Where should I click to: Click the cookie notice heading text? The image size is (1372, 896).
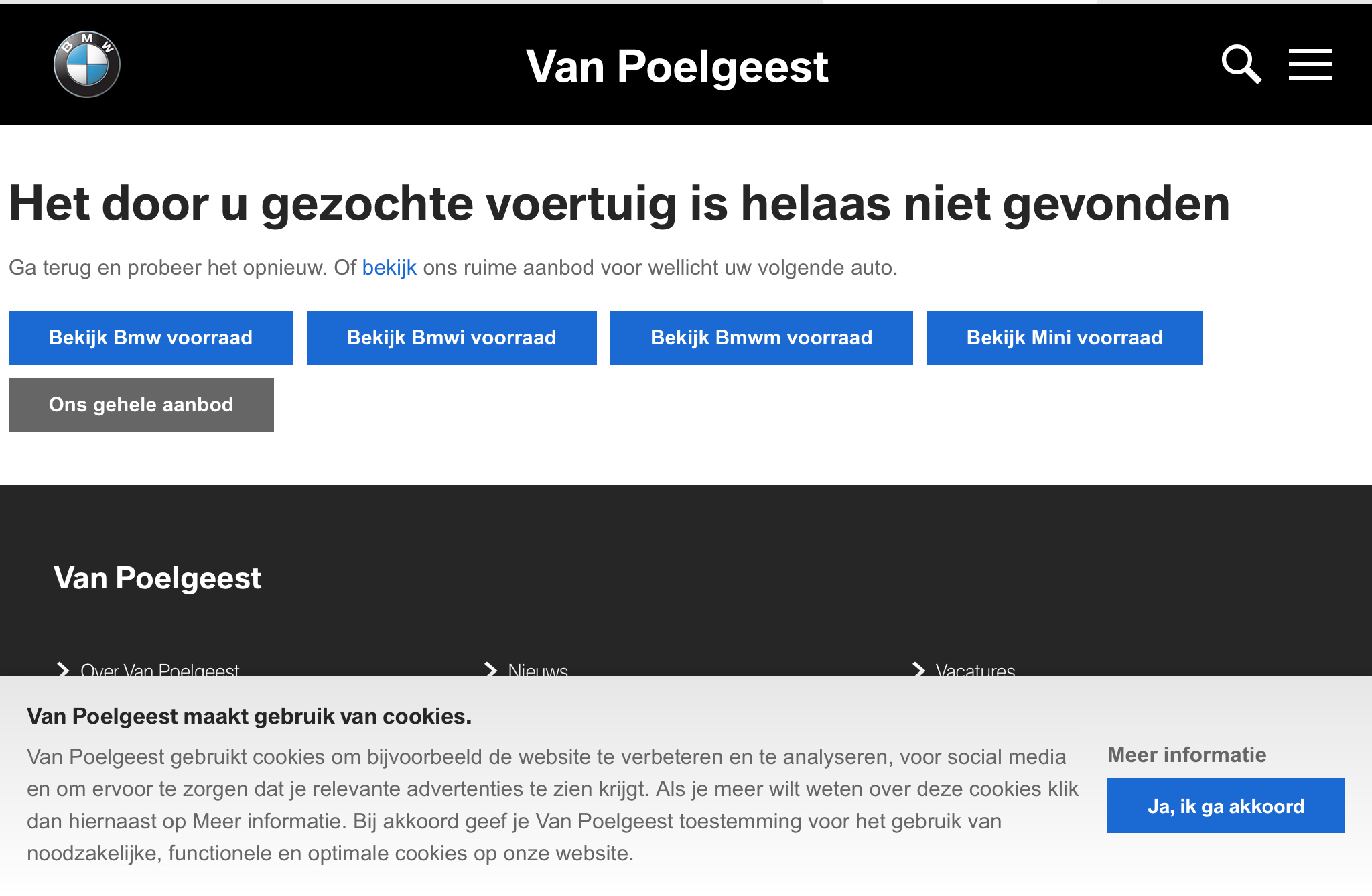249,716
